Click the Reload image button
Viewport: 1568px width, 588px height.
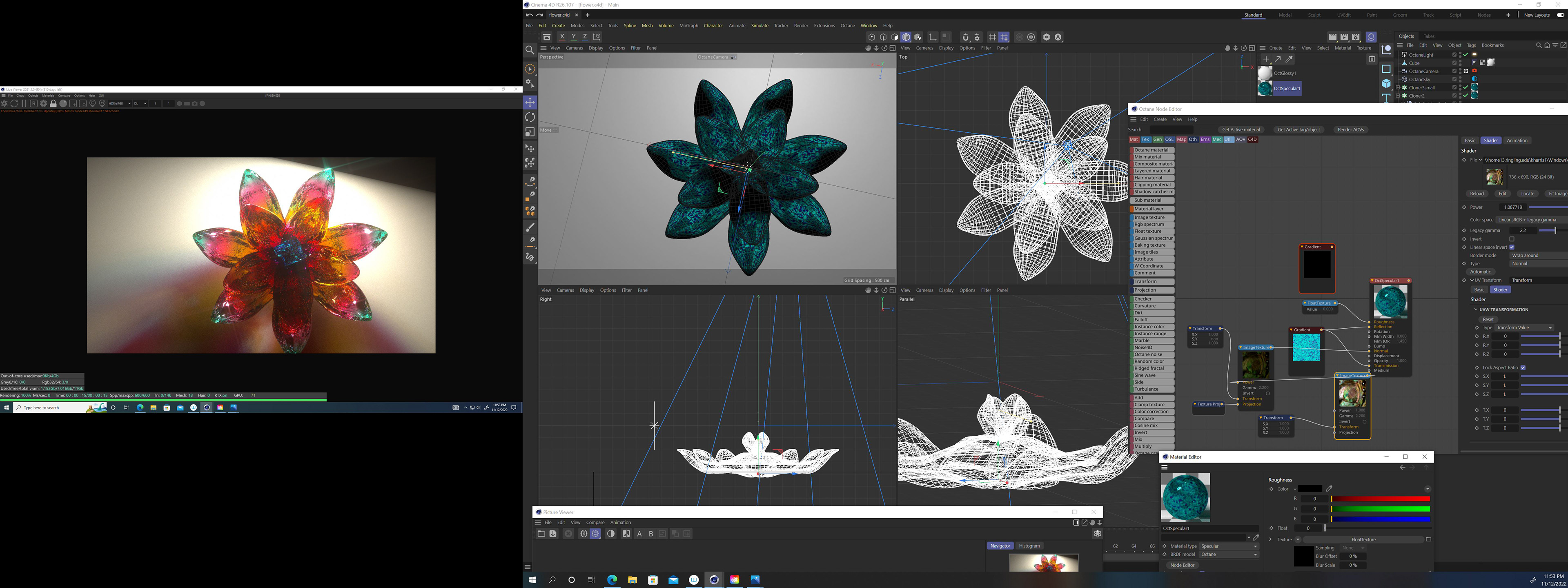(x=1477, y=194)
